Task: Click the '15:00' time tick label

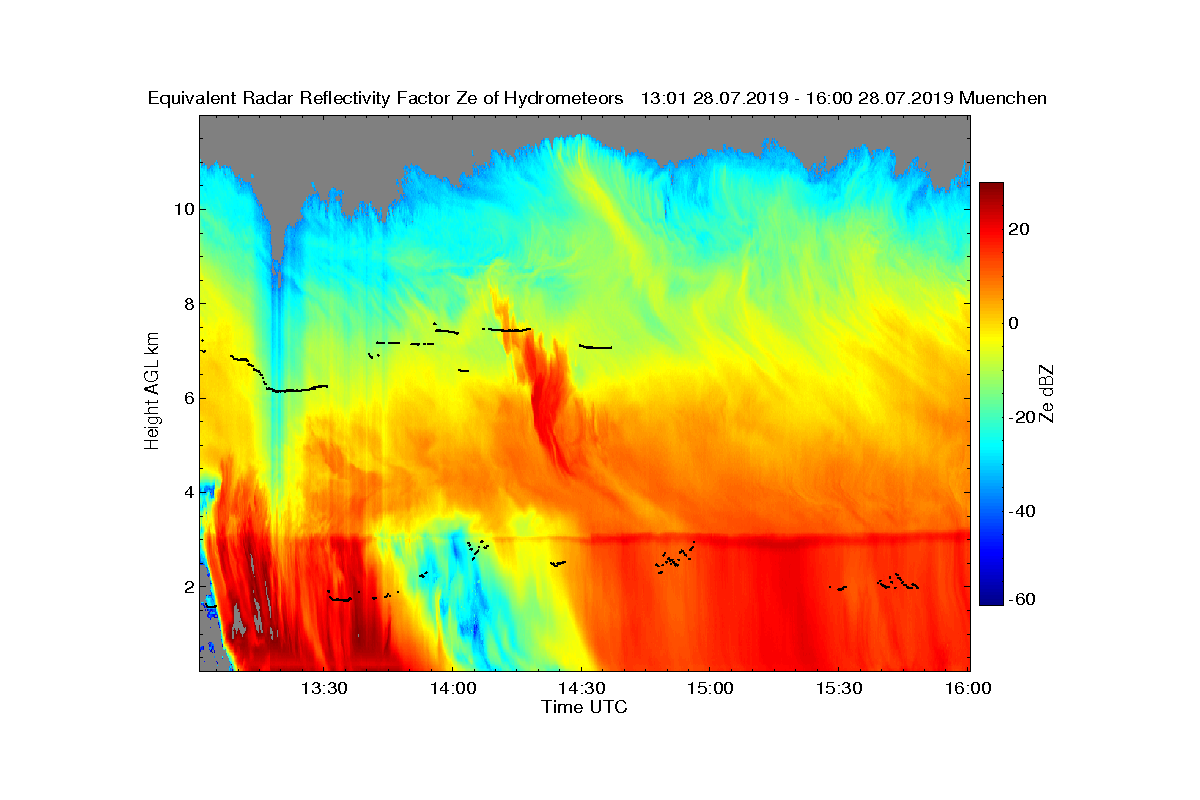Action: click(x=711, y=689)
